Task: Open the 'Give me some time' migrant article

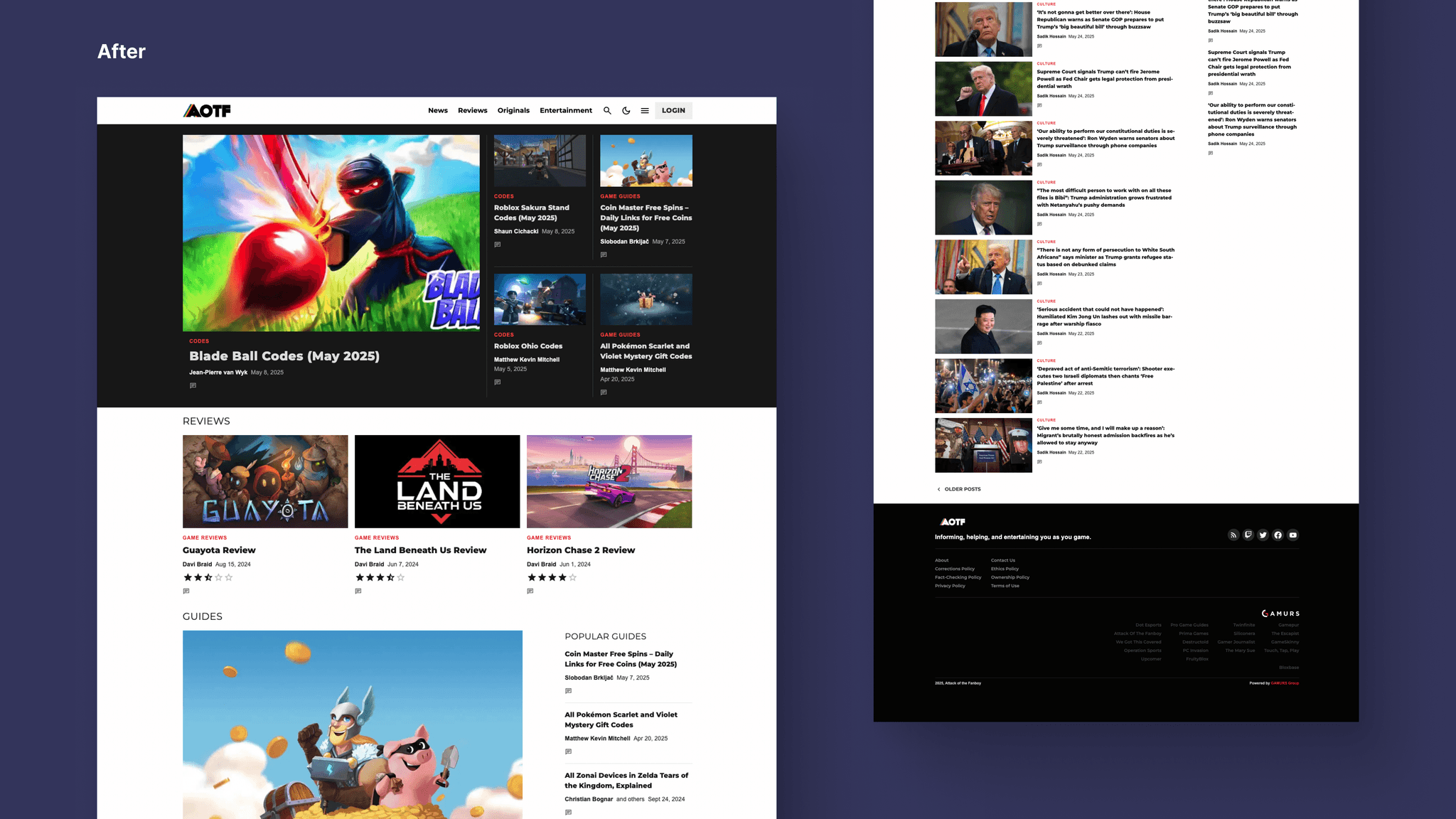Action: (1106, 435)
